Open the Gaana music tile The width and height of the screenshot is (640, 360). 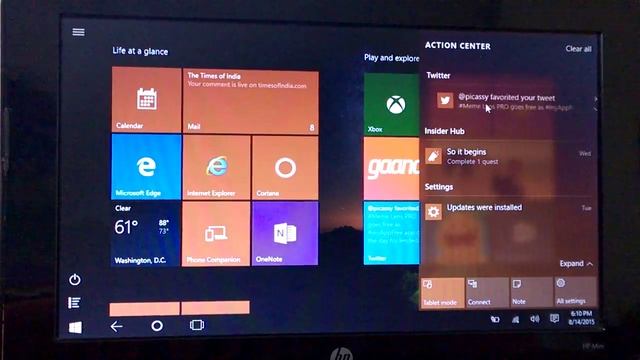(x=391, y=169)
